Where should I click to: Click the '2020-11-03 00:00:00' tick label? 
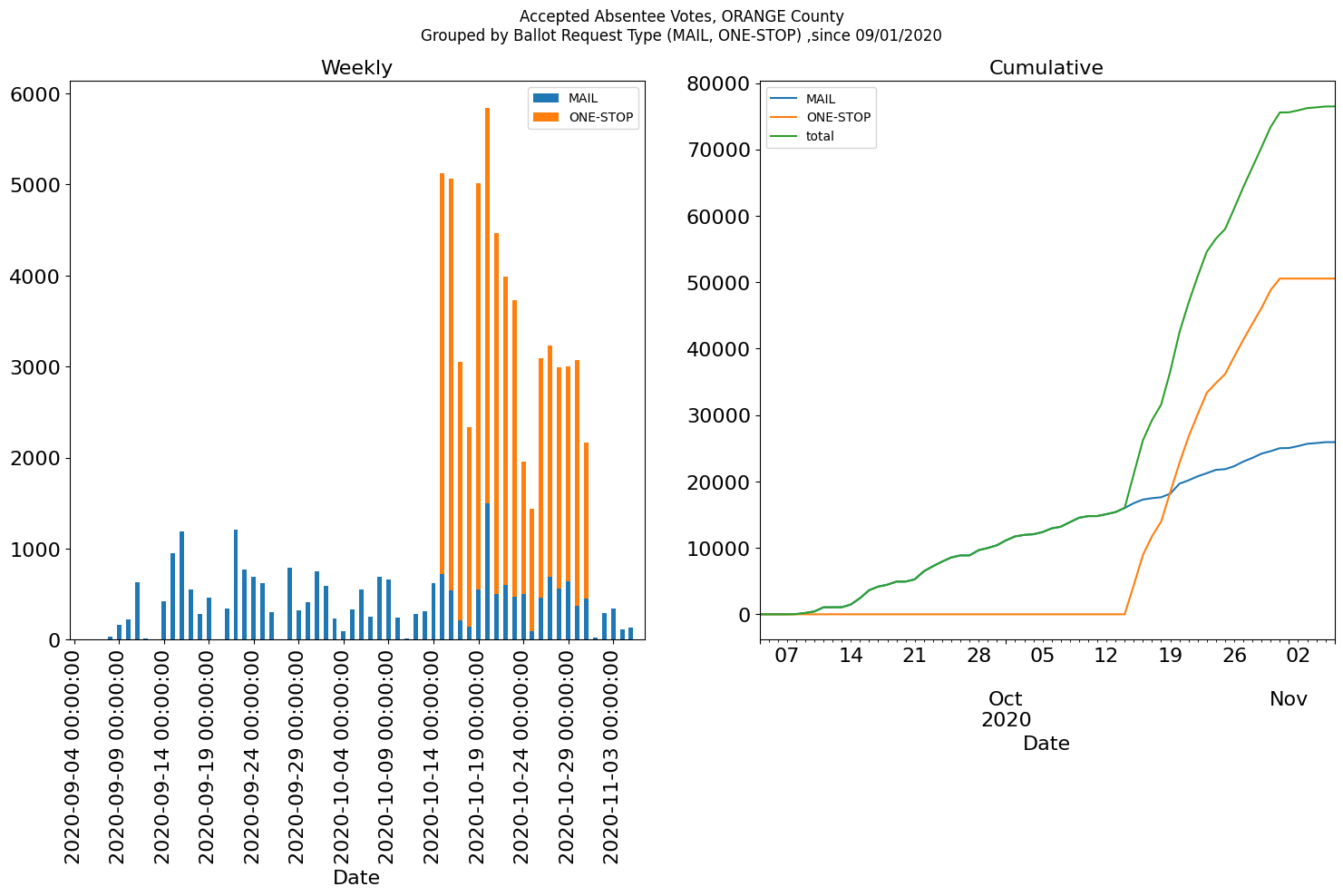[612, 757]
